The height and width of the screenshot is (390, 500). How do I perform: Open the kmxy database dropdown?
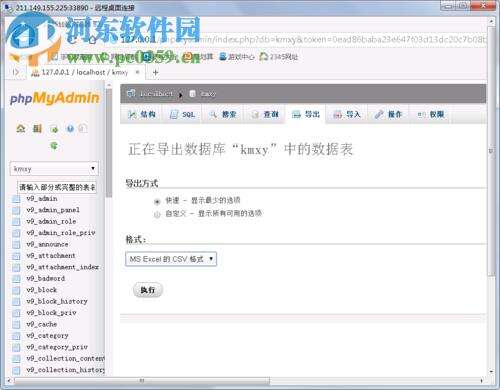click(x=54, y=169)
